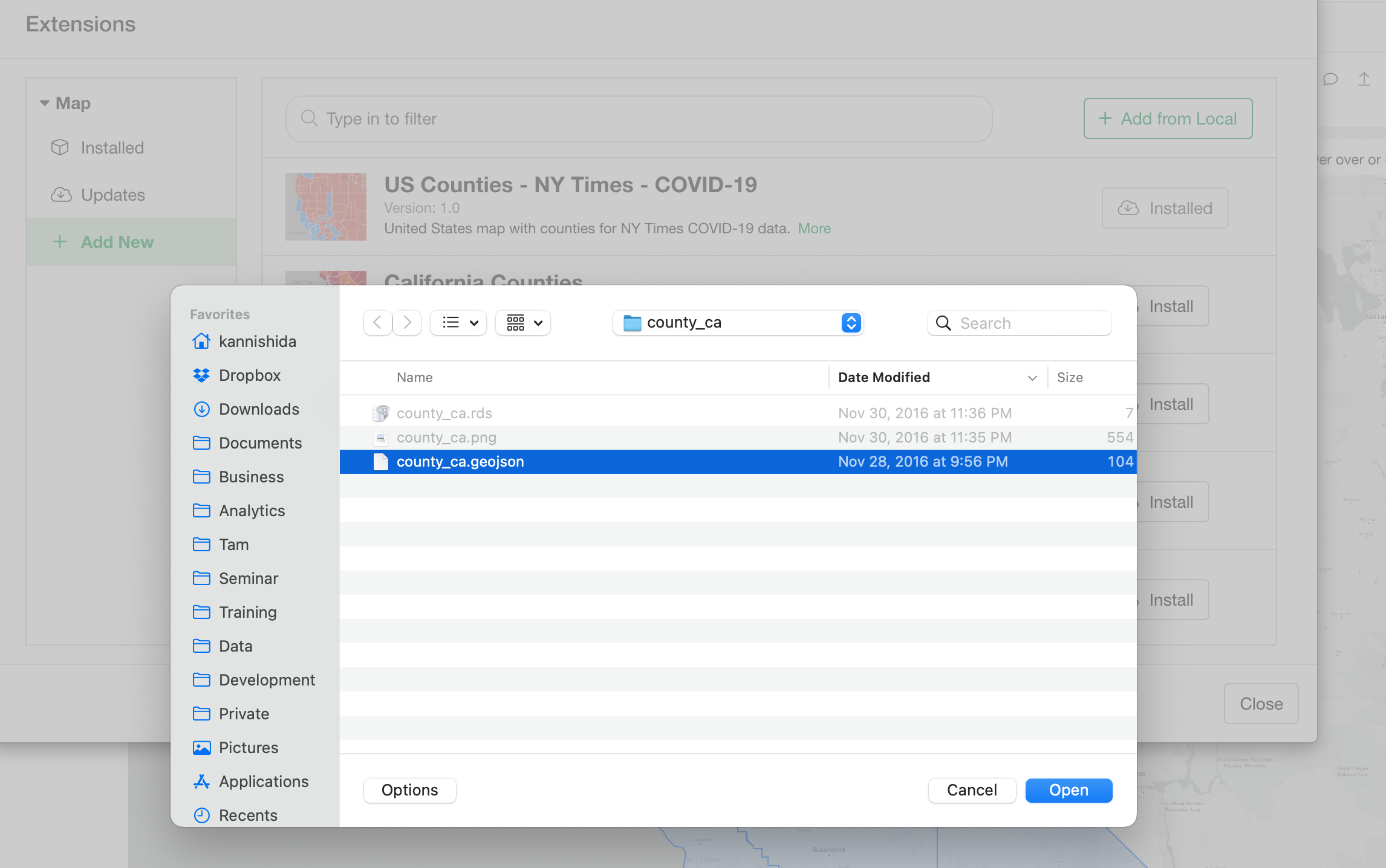
Task: Select the county_ca.png file
Action: [x=738, y=438]
